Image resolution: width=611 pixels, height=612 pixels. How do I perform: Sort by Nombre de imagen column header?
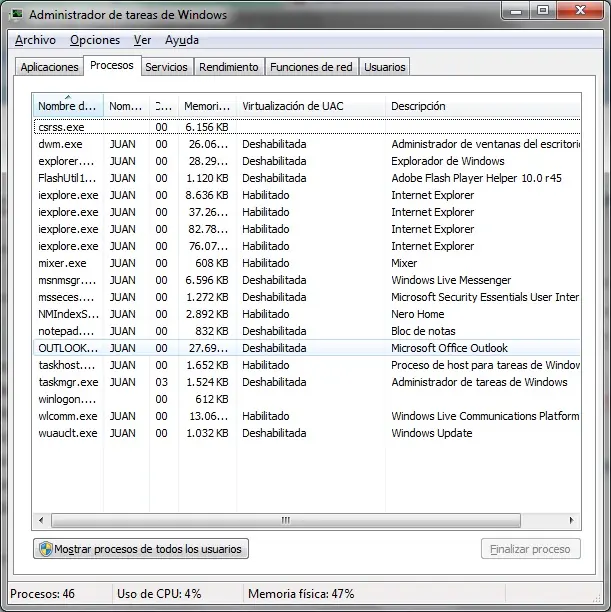[x=68, y=105]
